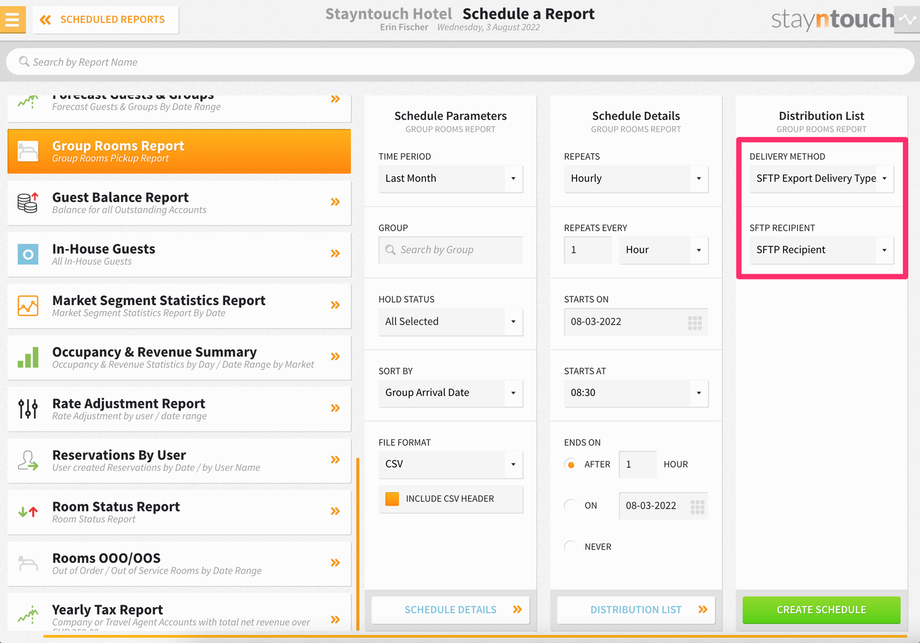Open Yearly Tax Report via chevron

[x=335, y=620]
